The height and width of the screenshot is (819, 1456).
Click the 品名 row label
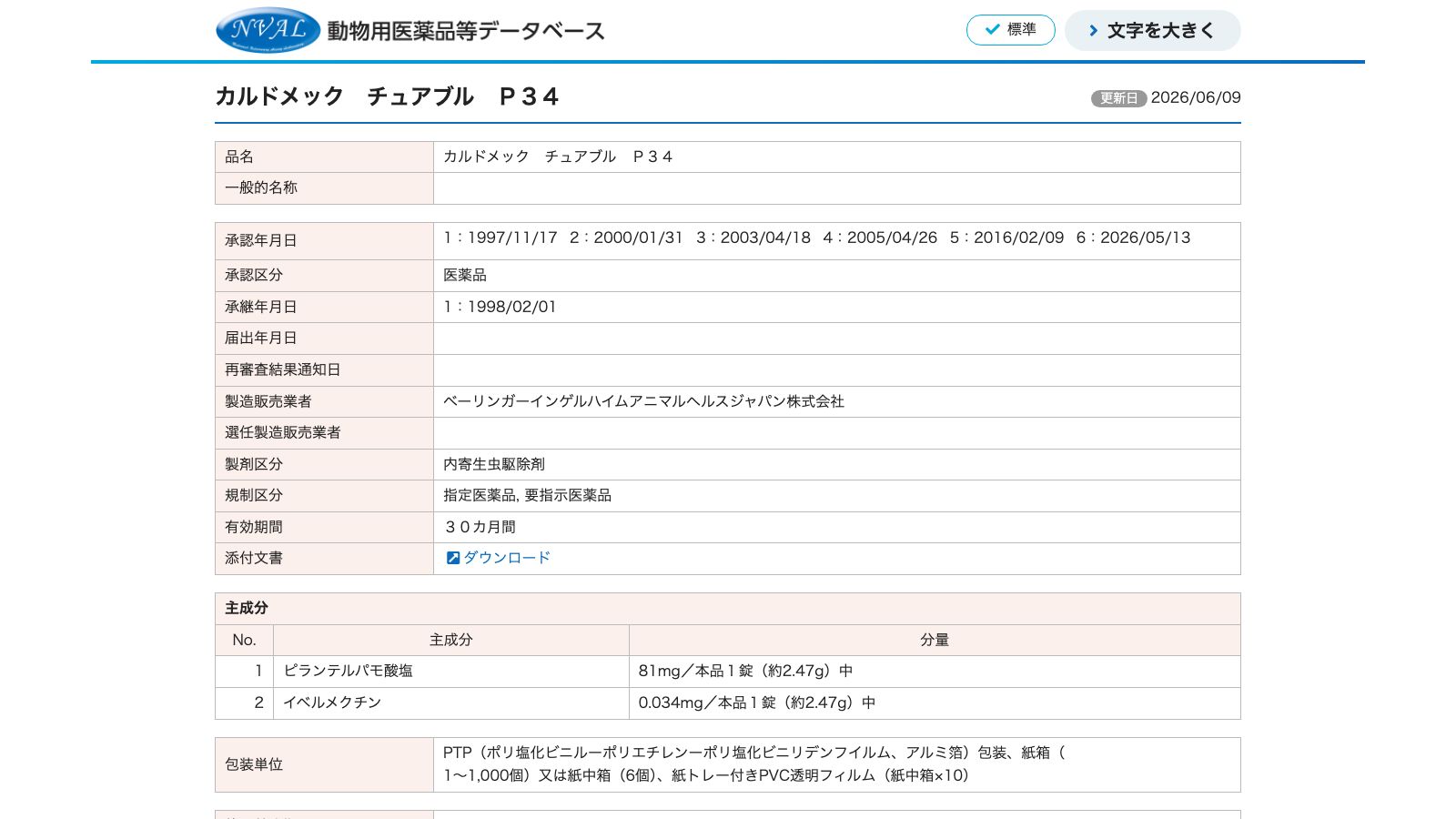324,157
